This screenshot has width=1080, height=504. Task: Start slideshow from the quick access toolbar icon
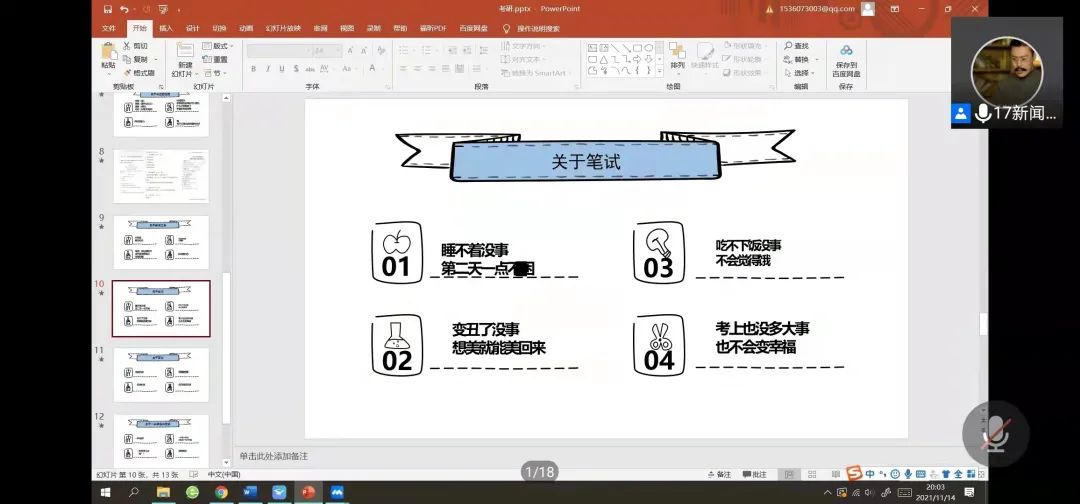pos(163,9)
